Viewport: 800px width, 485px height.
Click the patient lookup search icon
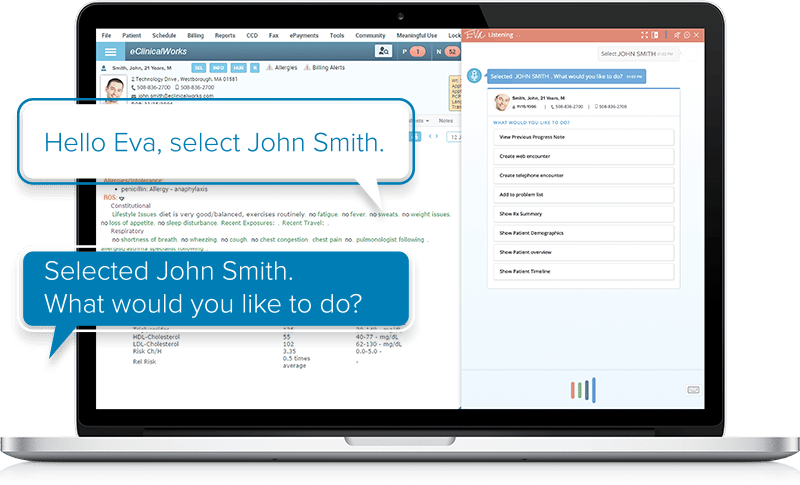pos(383,51)
